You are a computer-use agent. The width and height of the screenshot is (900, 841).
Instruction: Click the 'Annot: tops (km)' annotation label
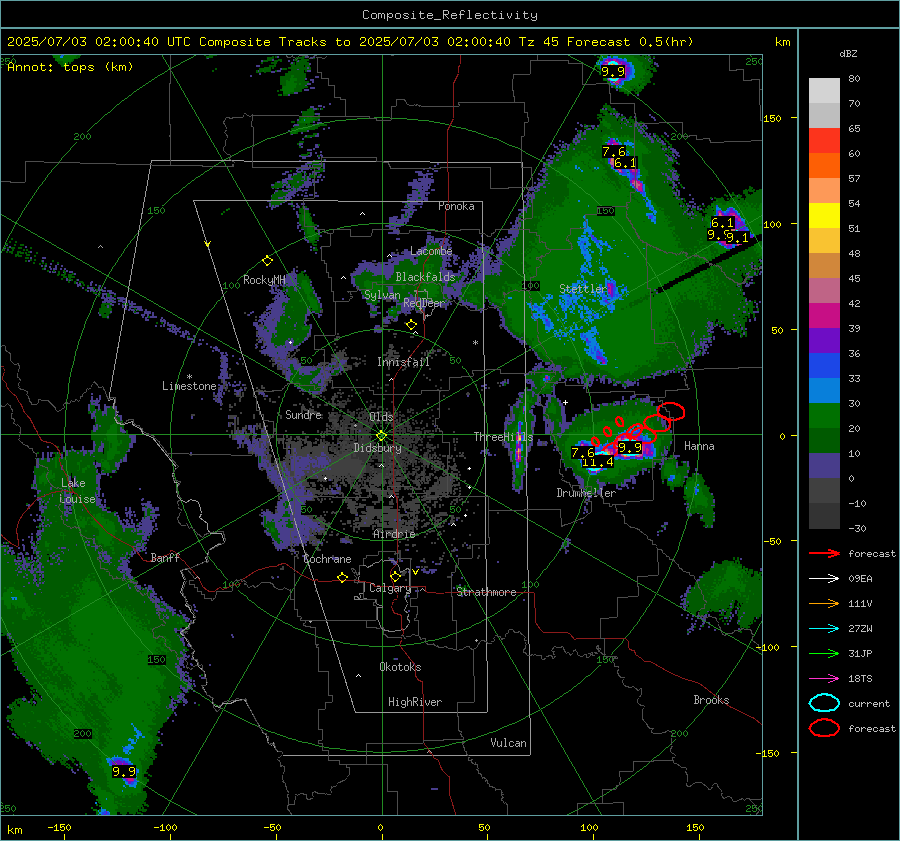point(70,67)
